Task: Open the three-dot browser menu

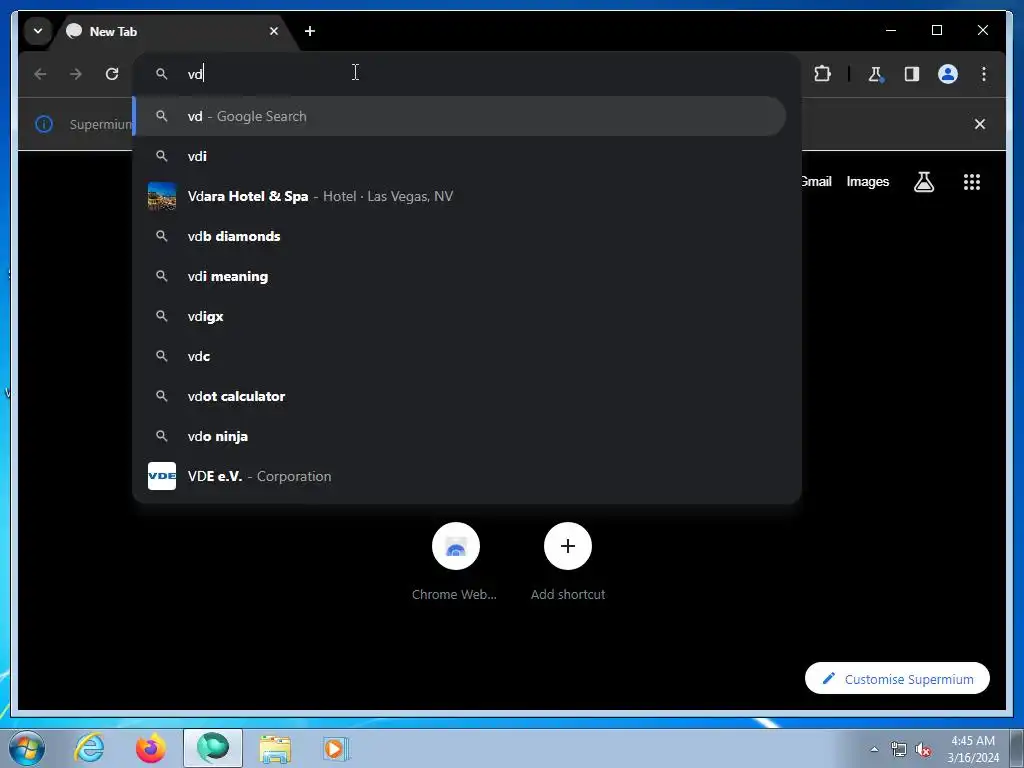Action: (984, 74)
